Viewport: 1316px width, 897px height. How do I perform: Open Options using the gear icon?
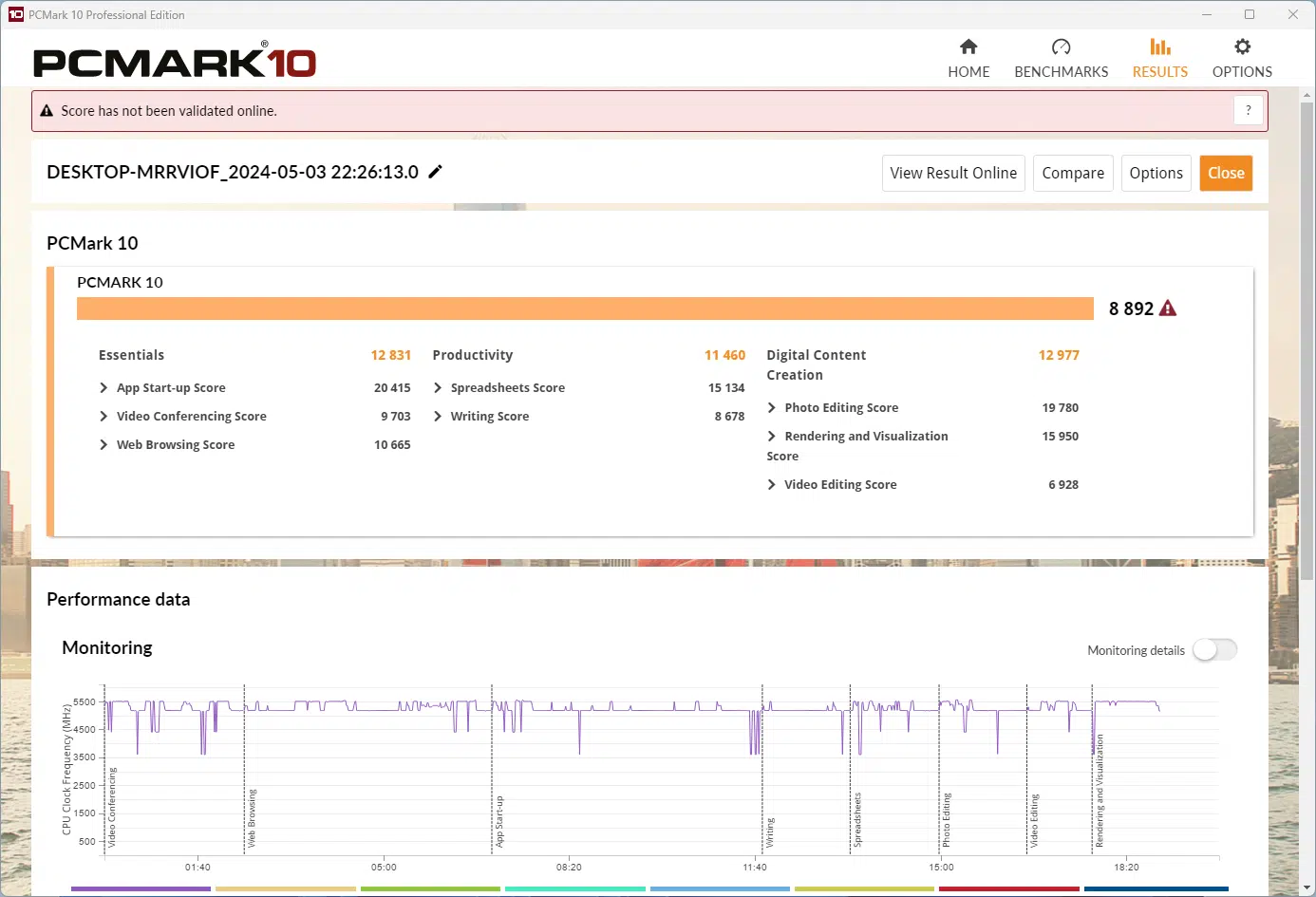(x=1242, y=47)
